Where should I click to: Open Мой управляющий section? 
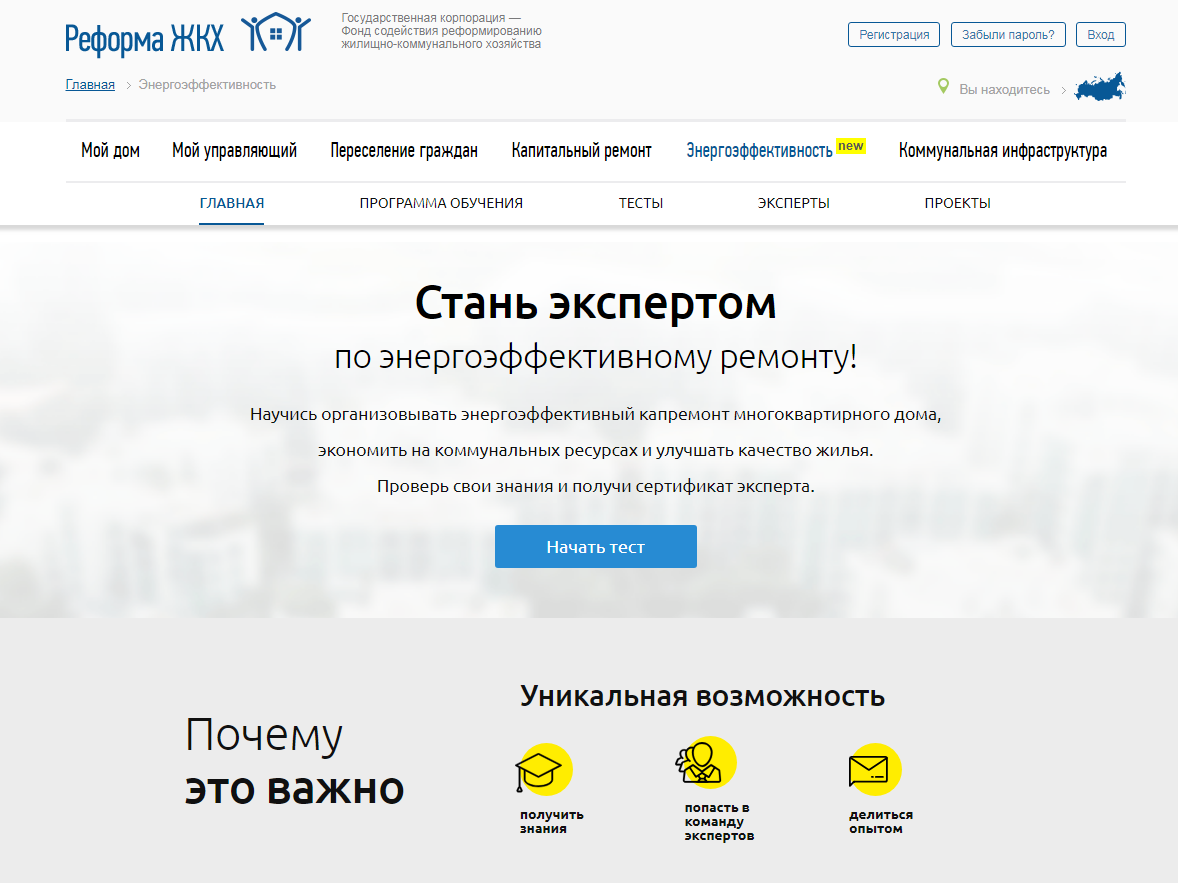234,151
